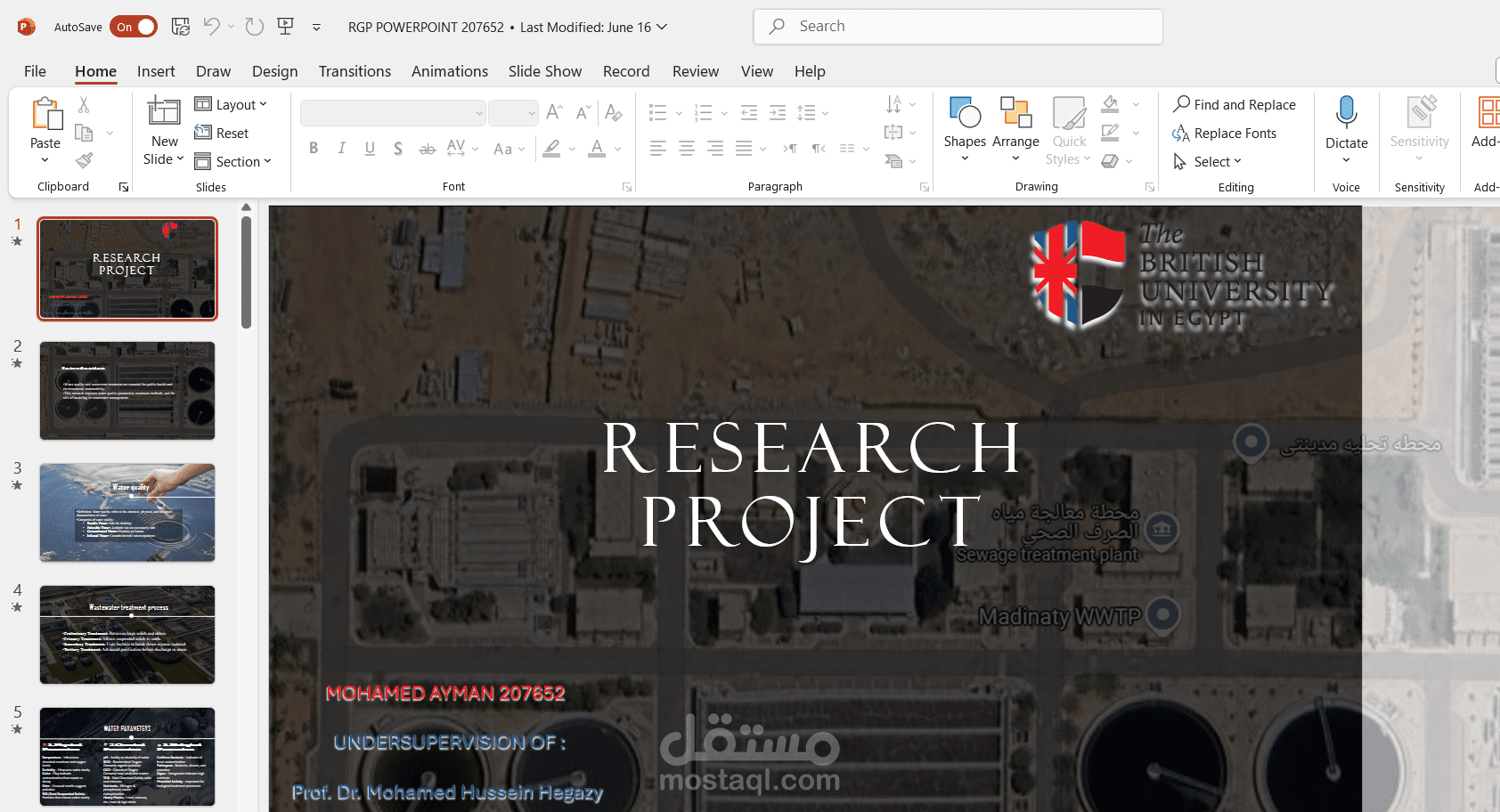Click text highlight color swatch
This screenshot has width=1500, height=812.
tap(552, 149)
